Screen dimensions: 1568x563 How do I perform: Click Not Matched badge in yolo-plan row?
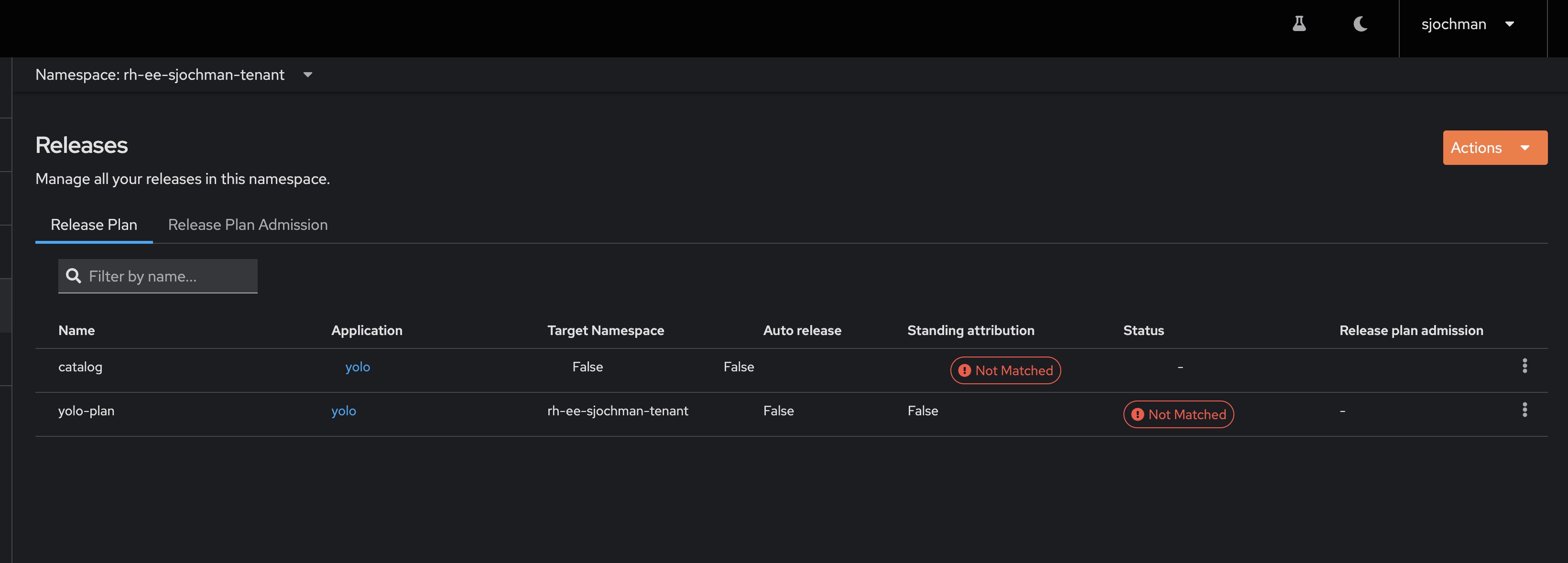pos(1178,414)
